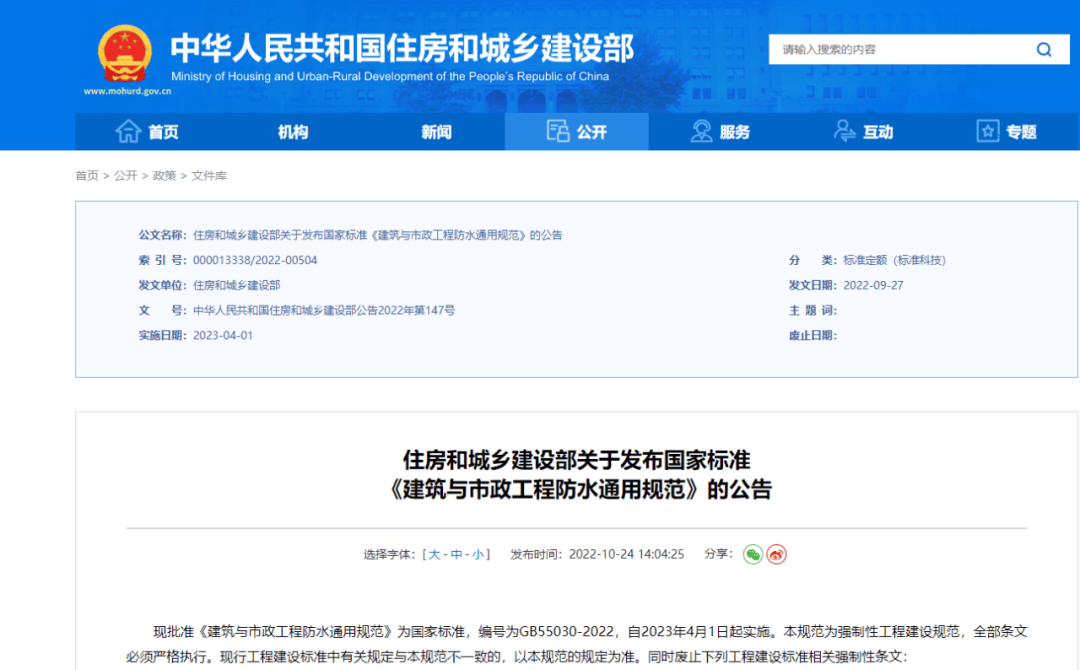
Task: Set the font size to 中
Action: pos(456,554)
